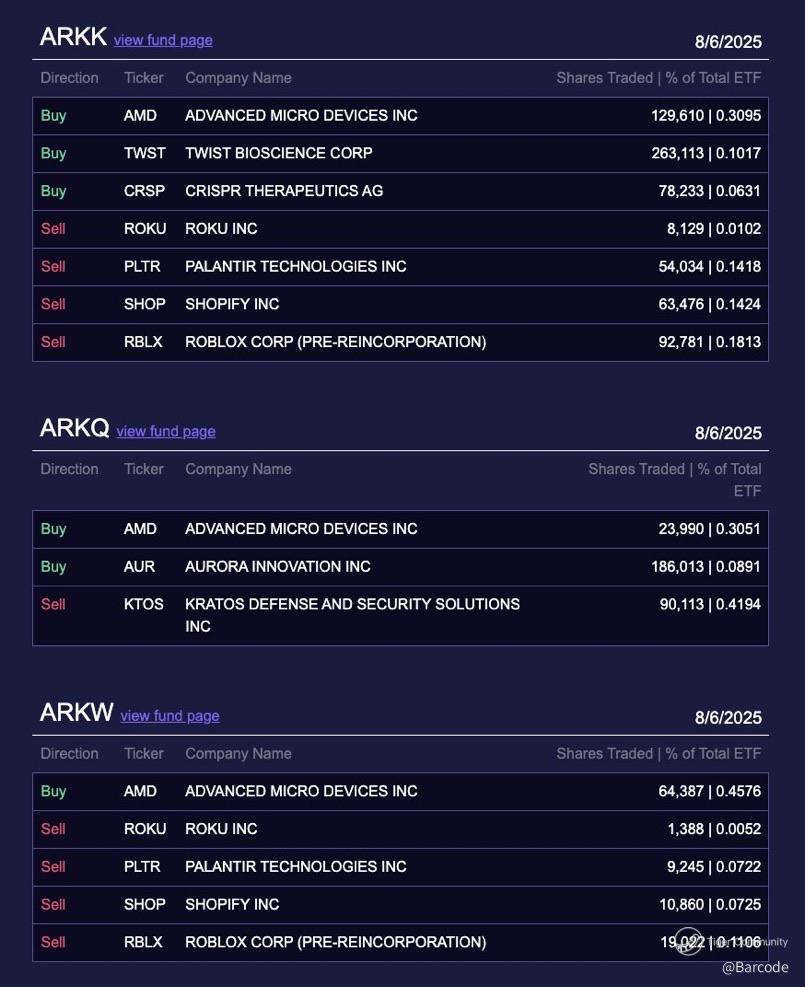
Task: Click the TWST ticker in ARKK table
Action: pos(145,153)
